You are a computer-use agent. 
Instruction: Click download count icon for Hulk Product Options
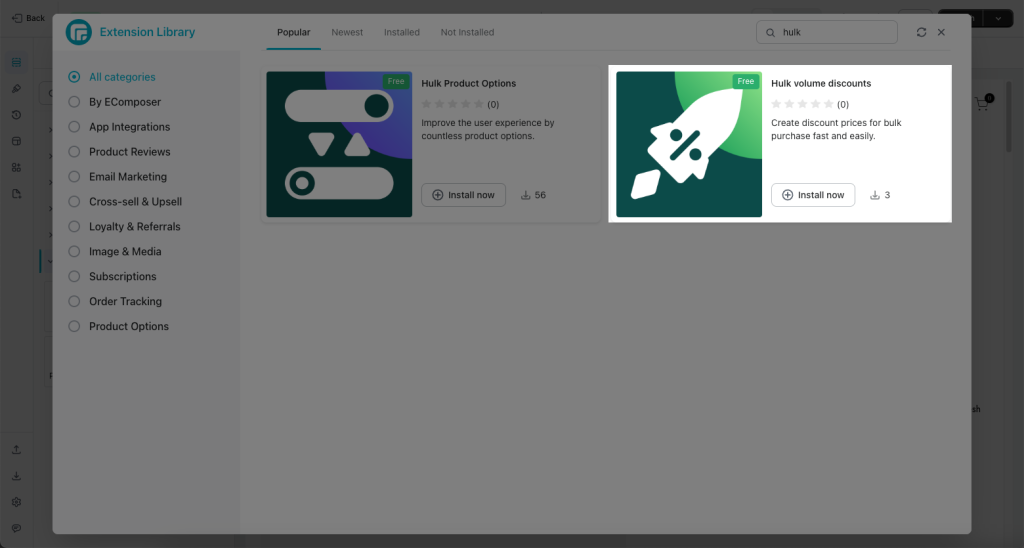525,195
